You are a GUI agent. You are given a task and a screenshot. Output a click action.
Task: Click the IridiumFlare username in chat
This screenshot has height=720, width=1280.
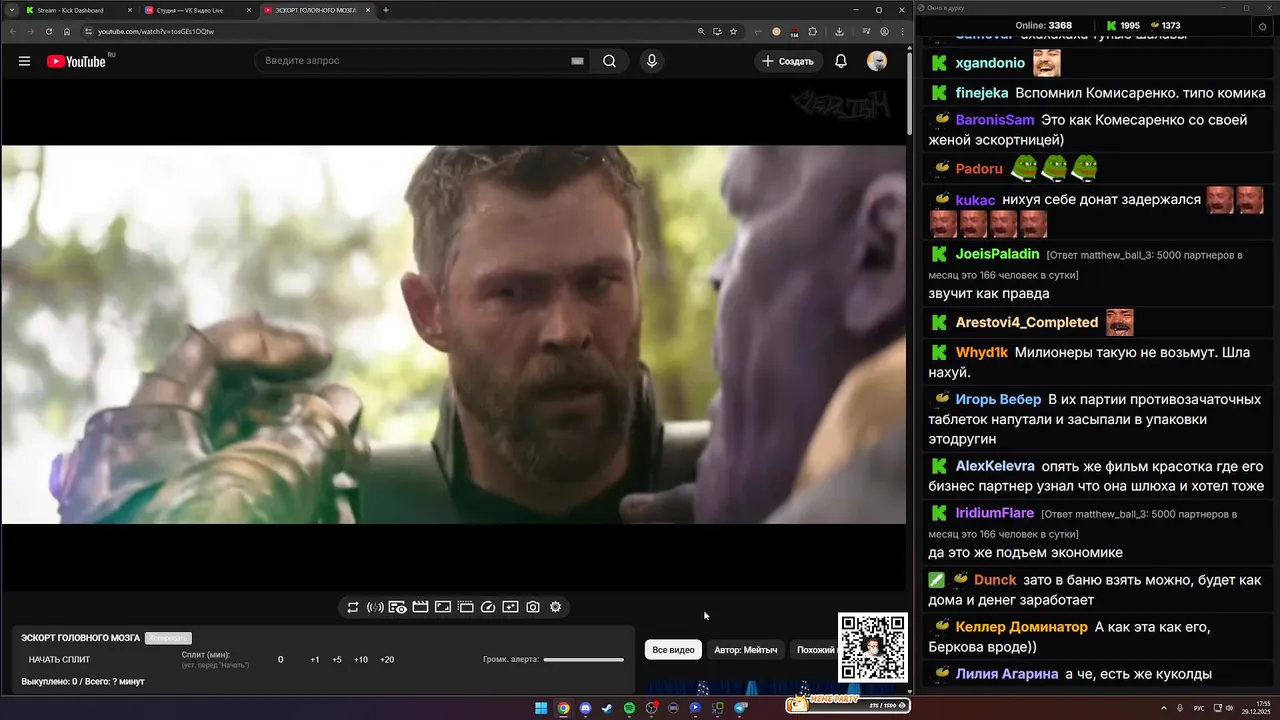(995, 513)
